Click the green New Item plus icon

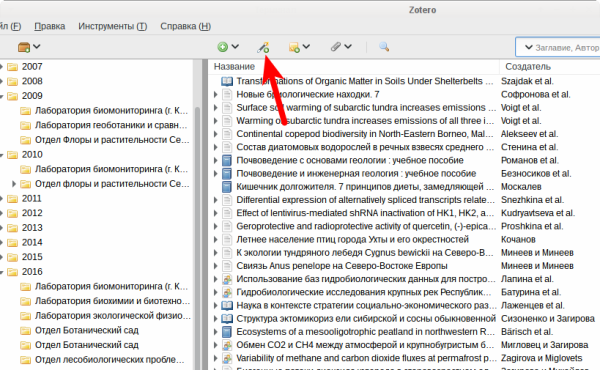coord(222,47)
